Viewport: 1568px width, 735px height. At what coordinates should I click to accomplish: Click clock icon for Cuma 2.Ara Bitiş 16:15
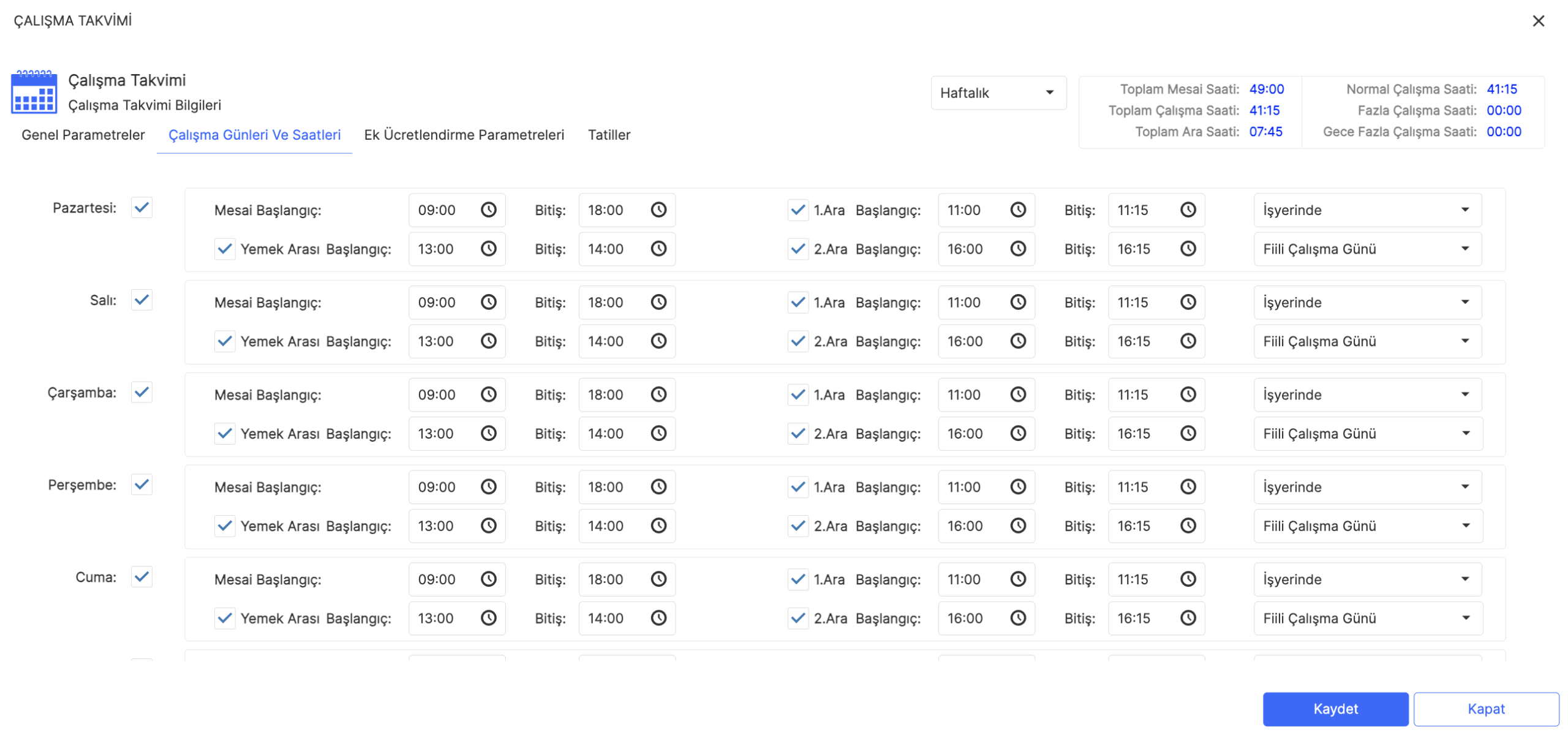pos(1188,618)
